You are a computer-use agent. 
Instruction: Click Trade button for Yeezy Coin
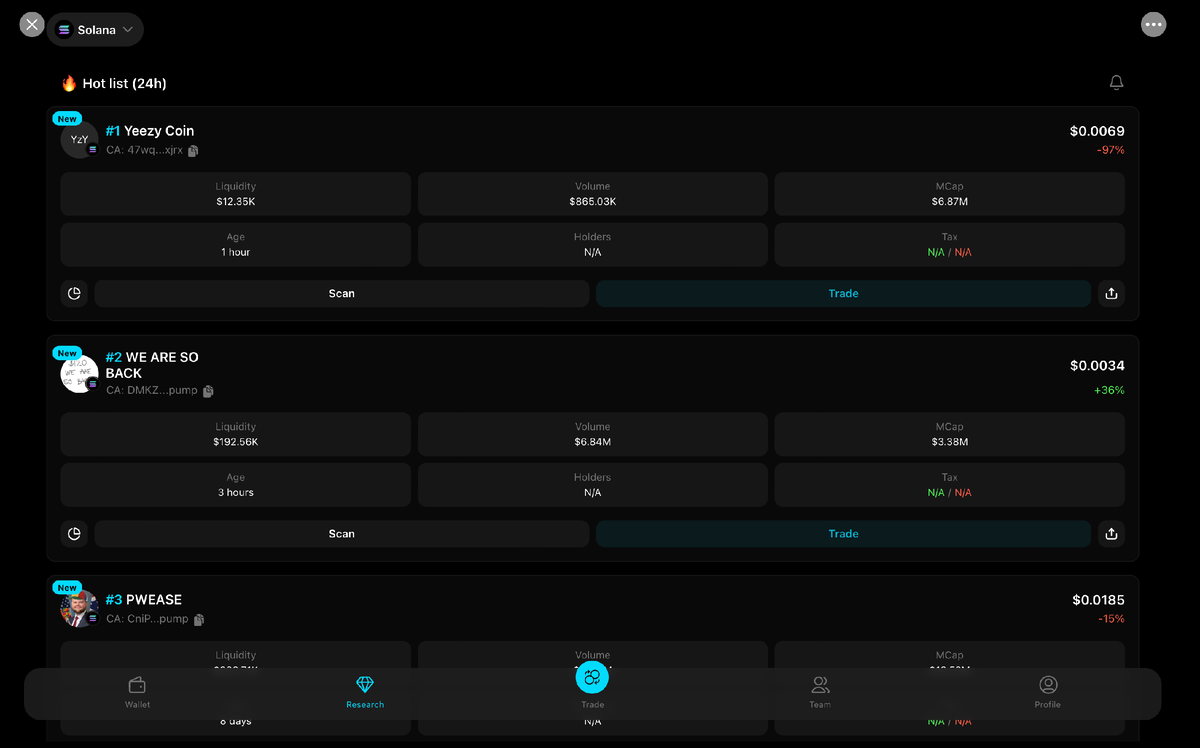(843, 293)
